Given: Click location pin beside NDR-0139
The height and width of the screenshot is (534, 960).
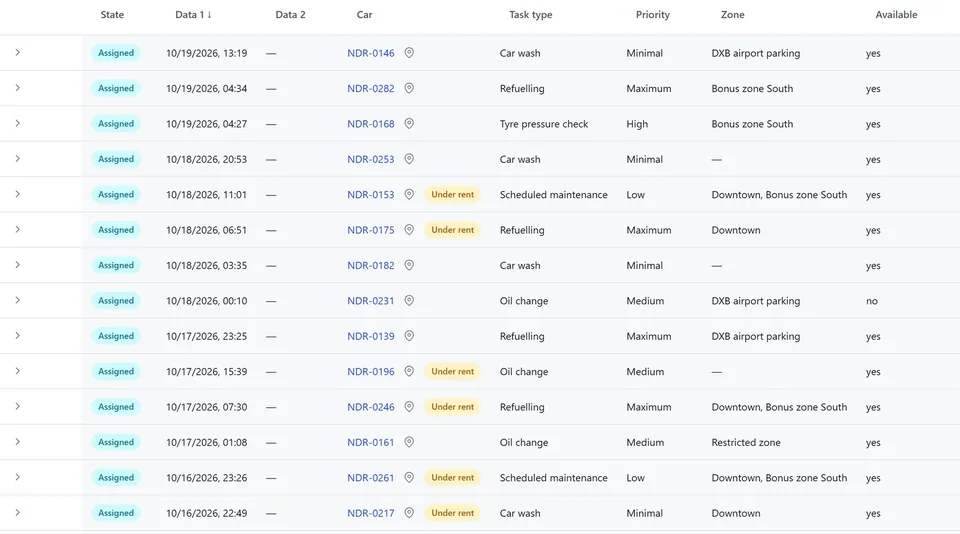Looking at the screenshot, I should tap(409, 336).
